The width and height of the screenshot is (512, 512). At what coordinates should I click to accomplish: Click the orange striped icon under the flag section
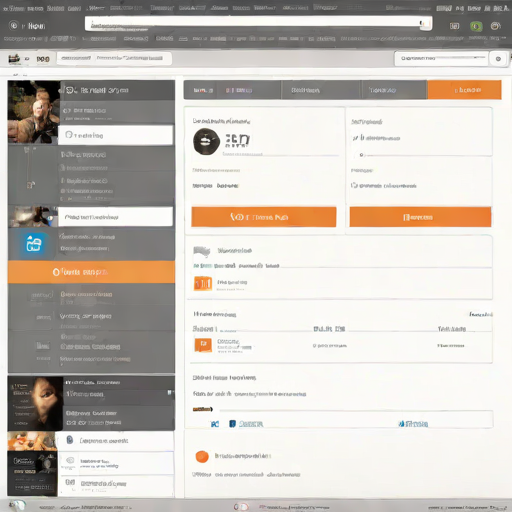coord(203,283)
